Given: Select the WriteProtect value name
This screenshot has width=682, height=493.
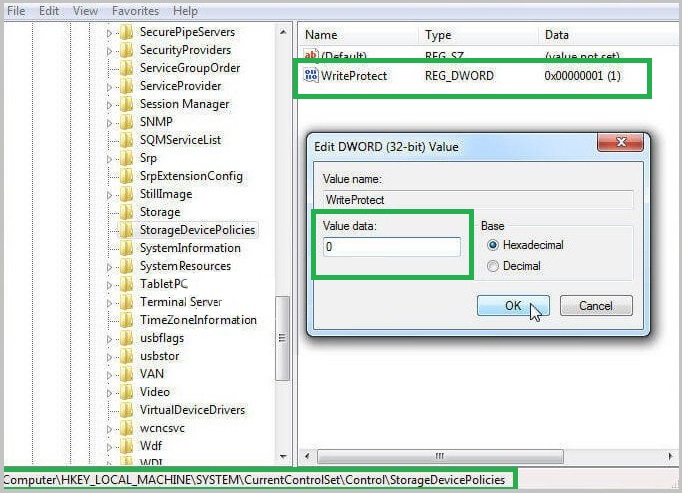Looking at the screenshot, I should point(354,76).
